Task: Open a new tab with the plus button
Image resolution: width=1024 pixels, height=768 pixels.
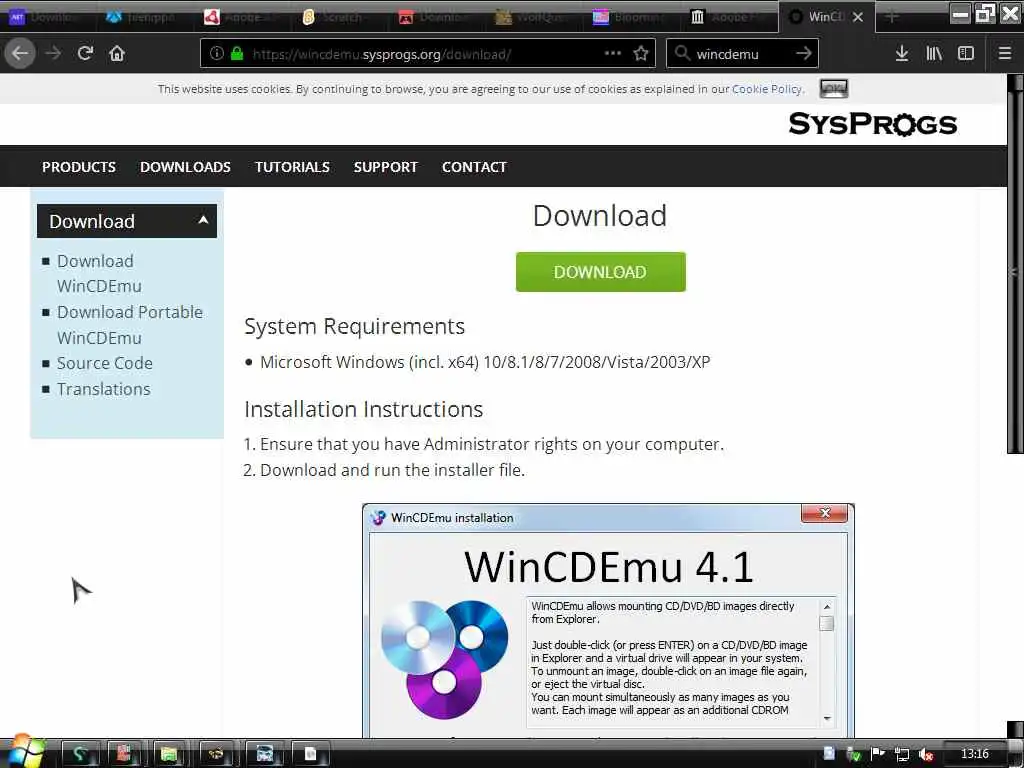Action: pyautogui.click(x=891, y=17)
